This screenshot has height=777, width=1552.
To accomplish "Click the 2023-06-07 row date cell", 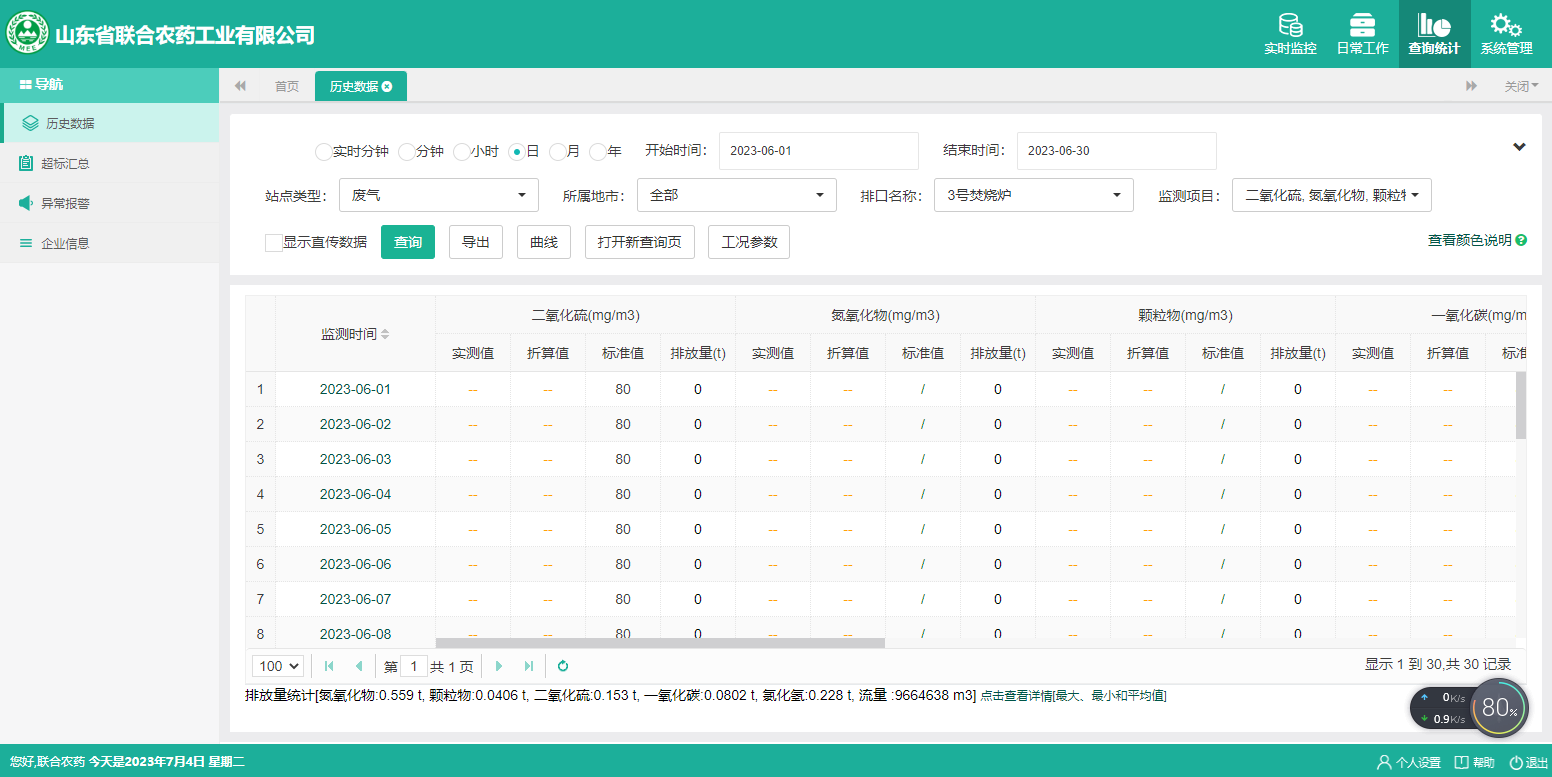I will [355, 599].
